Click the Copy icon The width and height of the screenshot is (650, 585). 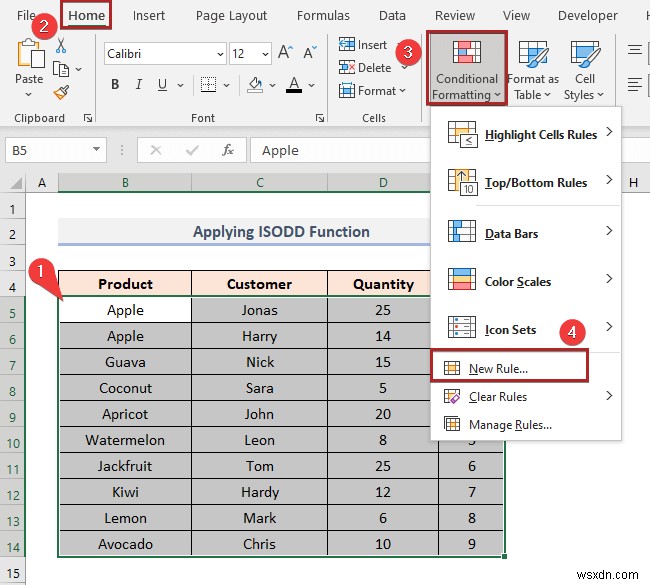coord(61,69)
